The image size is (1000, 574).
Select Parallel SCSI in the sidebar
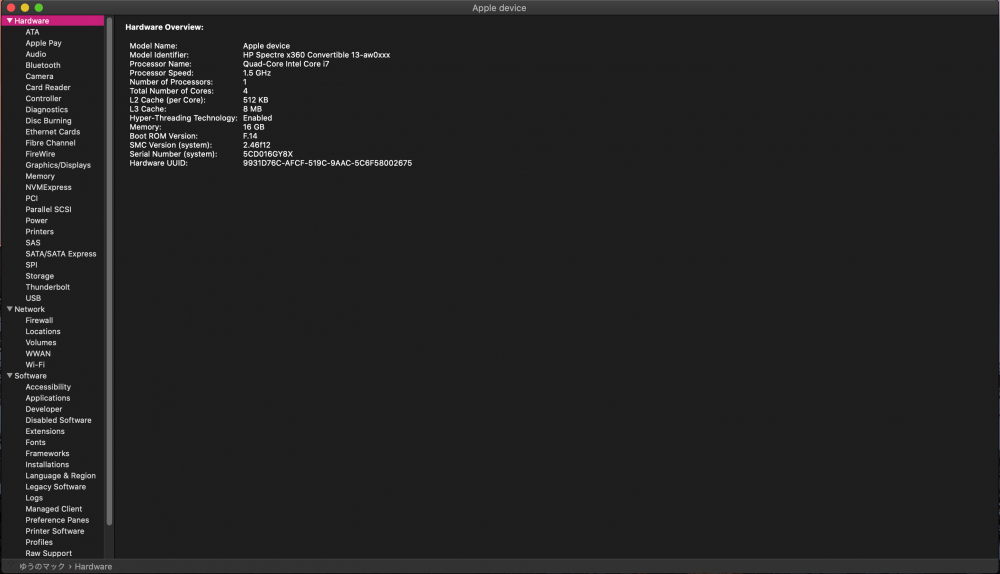(48, 209)
